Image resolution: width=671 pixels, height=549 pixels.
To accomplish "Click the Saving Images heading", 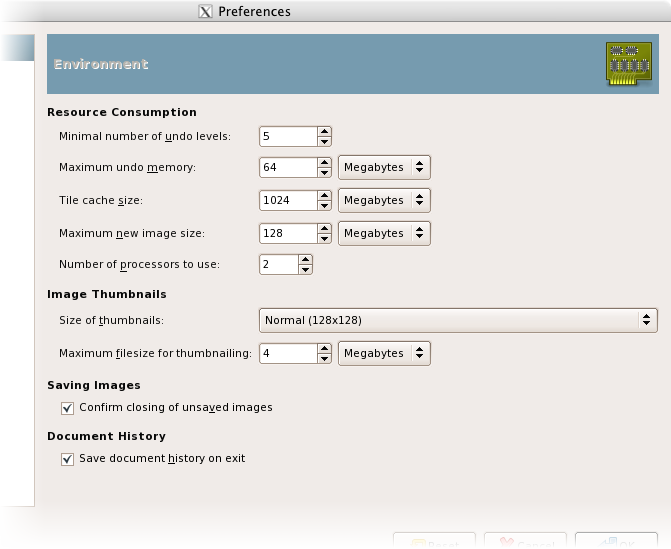I will (x=94, y=385).
